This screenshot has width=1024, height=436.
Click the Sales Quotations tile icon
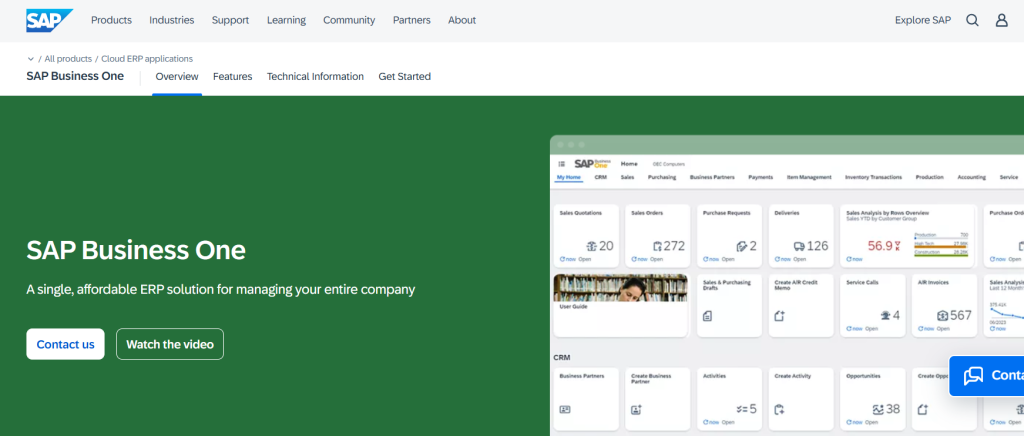tap(592, 246)
